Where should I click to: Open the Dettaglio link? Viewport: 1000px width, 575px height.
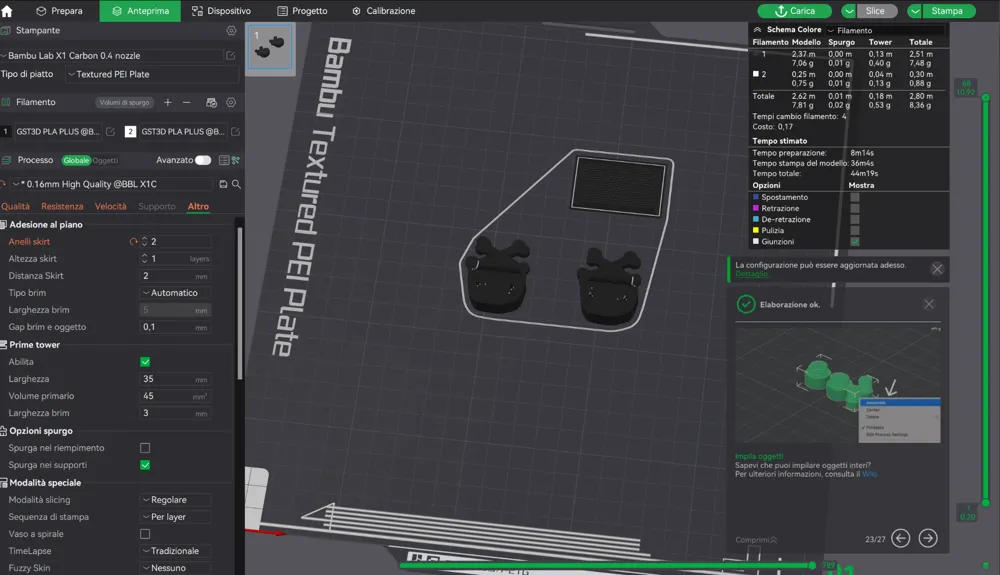click(x=752, y=274)
